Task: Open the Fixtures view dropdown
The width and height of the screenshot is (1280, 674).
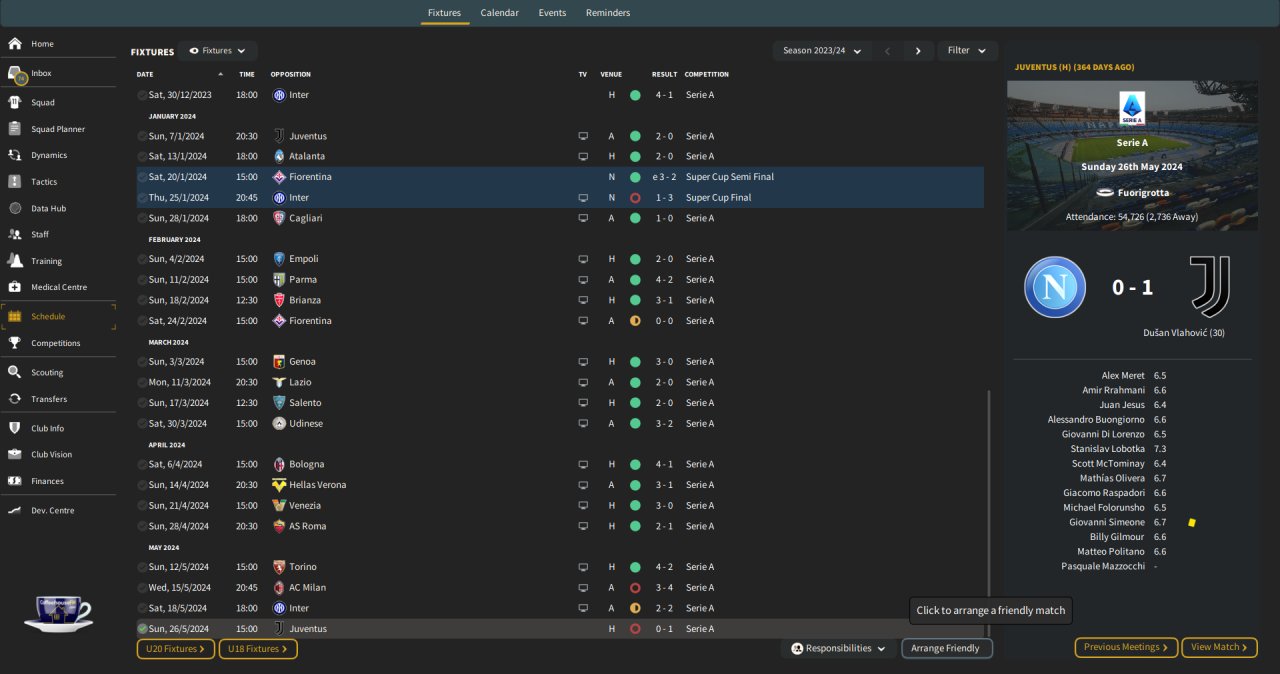Action: 217,51
